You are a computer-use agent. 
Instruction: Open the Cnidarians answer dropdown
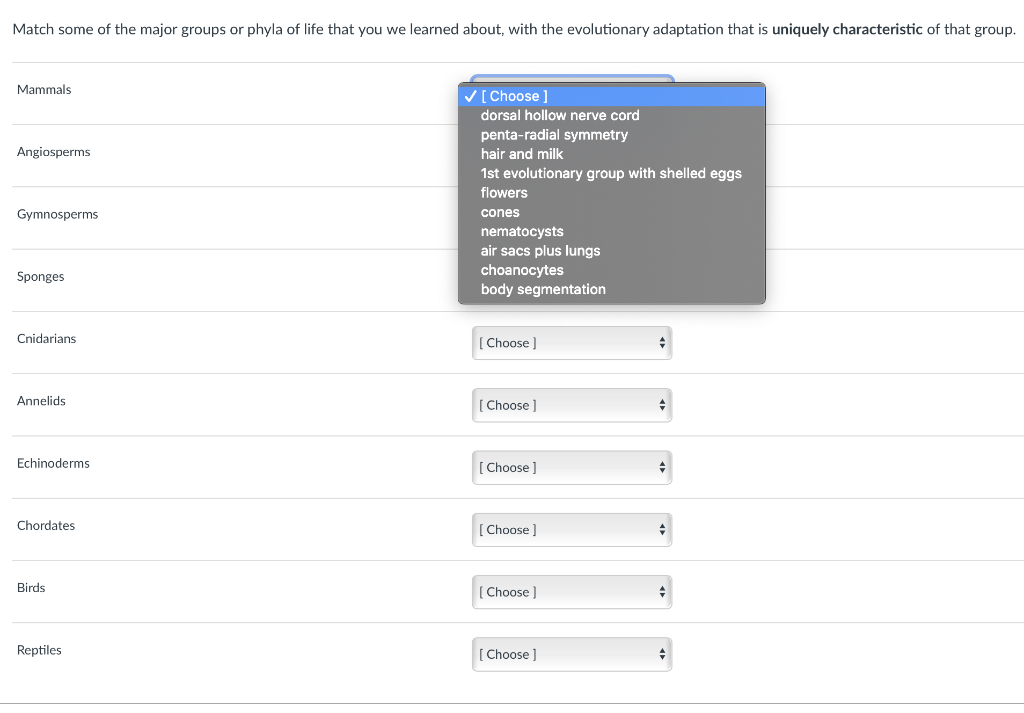point(571,343)
